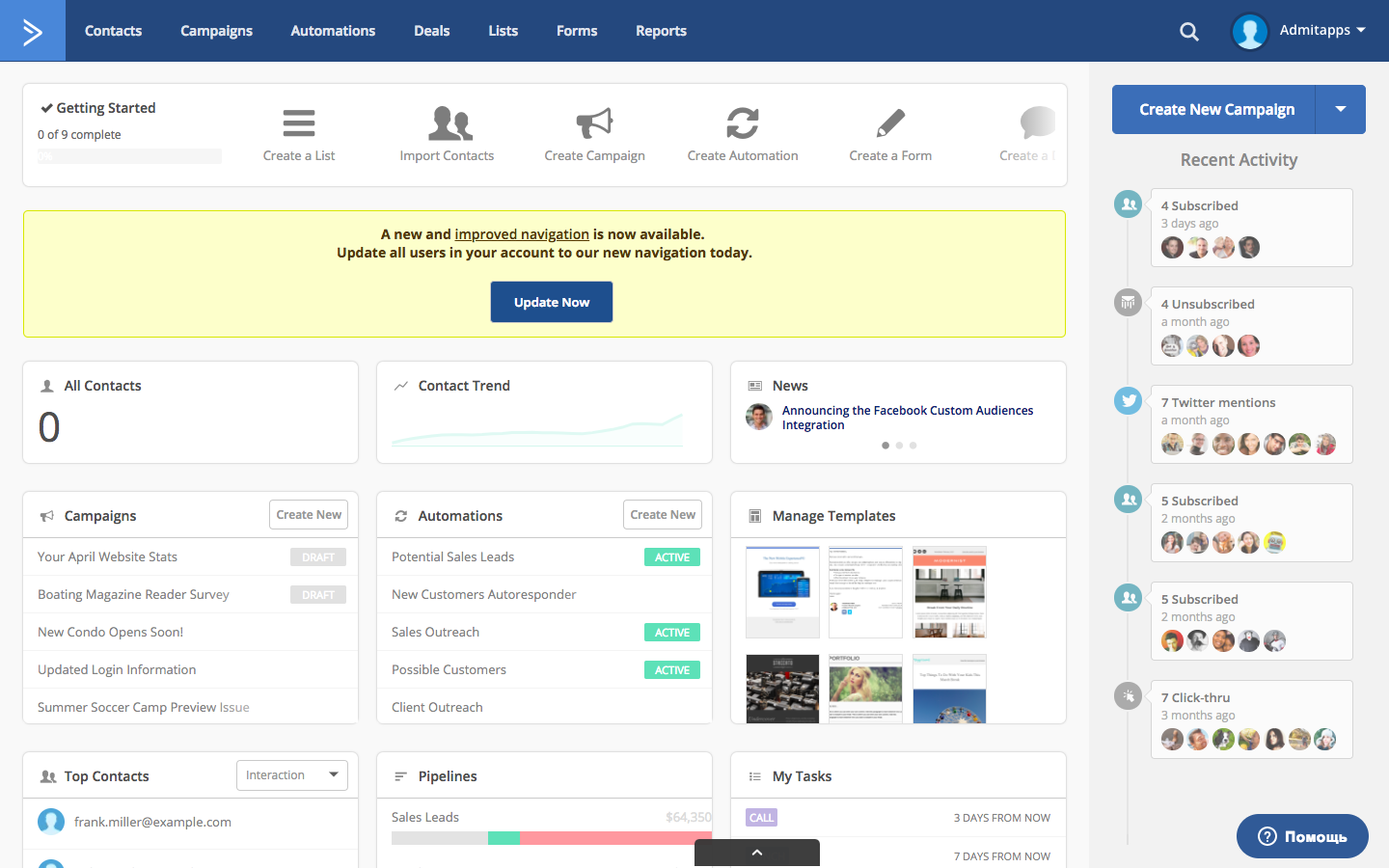This screenshot has width=1389, height=868.
Task: Click the CALL task badge
Action: (761, 818)
